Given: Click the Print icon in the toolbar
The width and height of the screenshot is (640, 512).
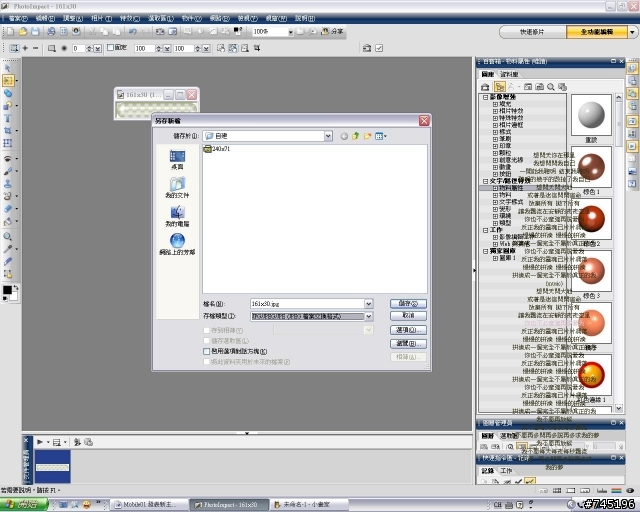Looking at the screenshot, I should click(51, 31).
